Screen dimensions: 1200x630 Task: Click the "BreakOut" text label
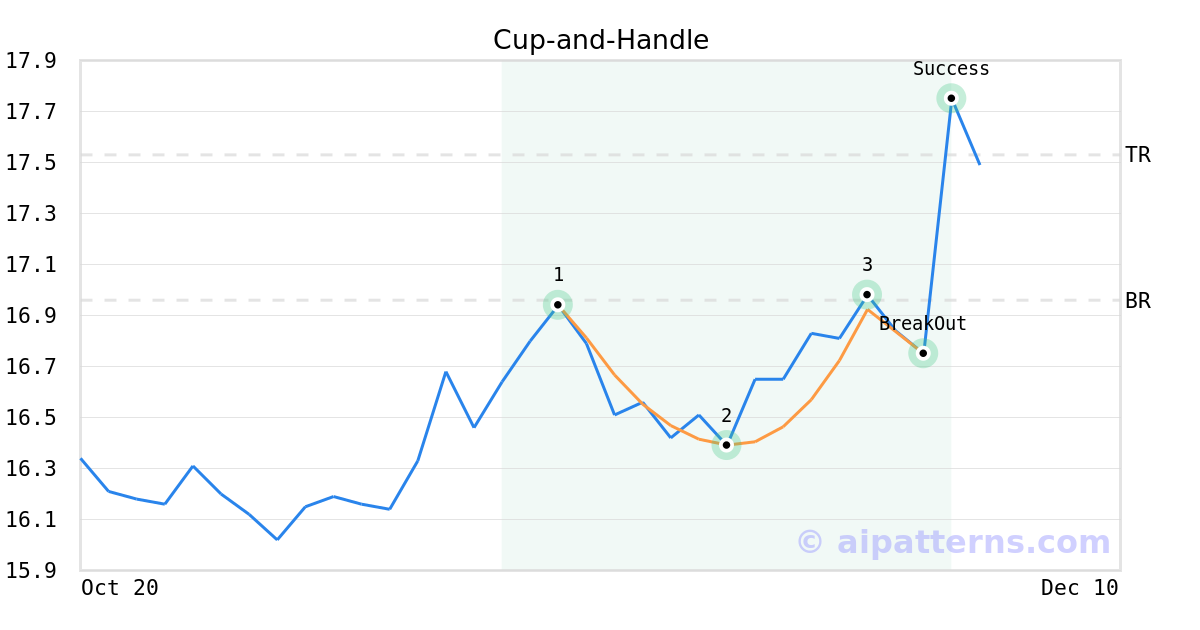pos(922,324)
